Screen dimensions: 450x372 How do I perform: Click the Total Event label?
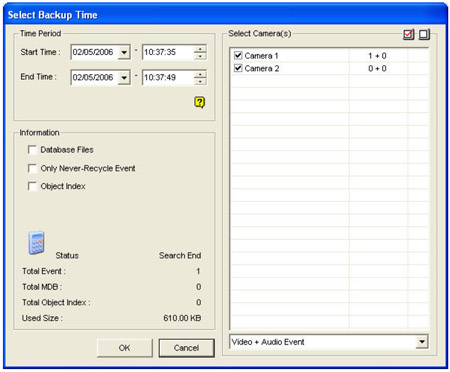(x=44, y=271)
